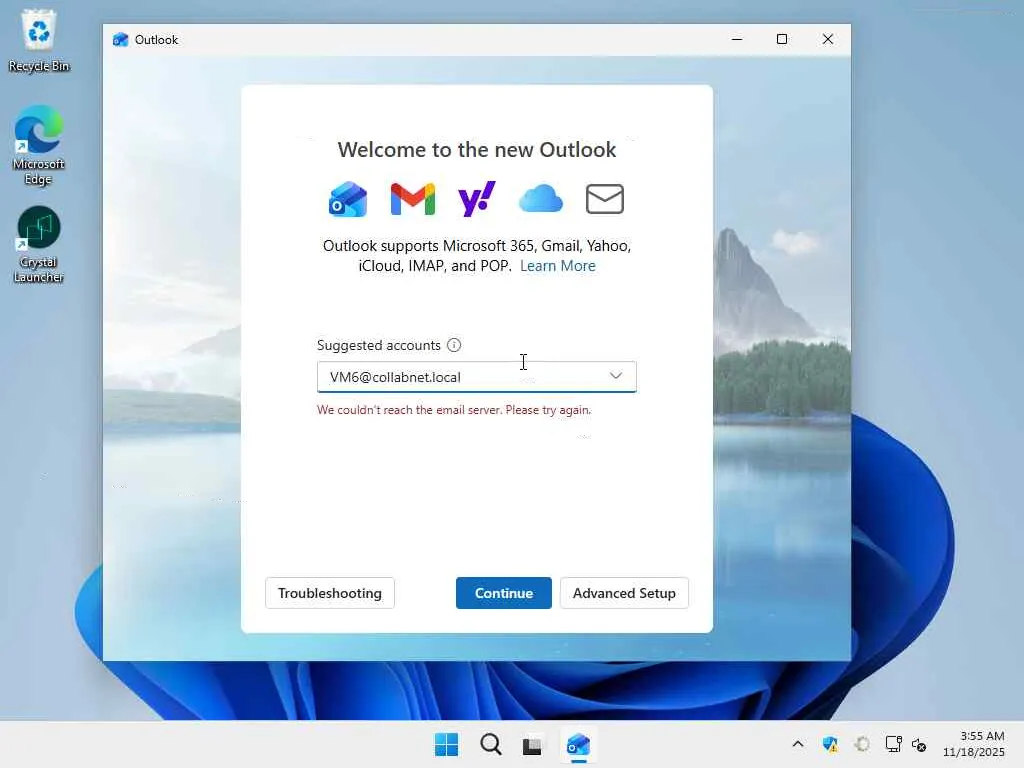The width and height of the screenshot is (1024, 768).
Task: Open the Recycle Bin desktop icon
Action: point(39,40)
